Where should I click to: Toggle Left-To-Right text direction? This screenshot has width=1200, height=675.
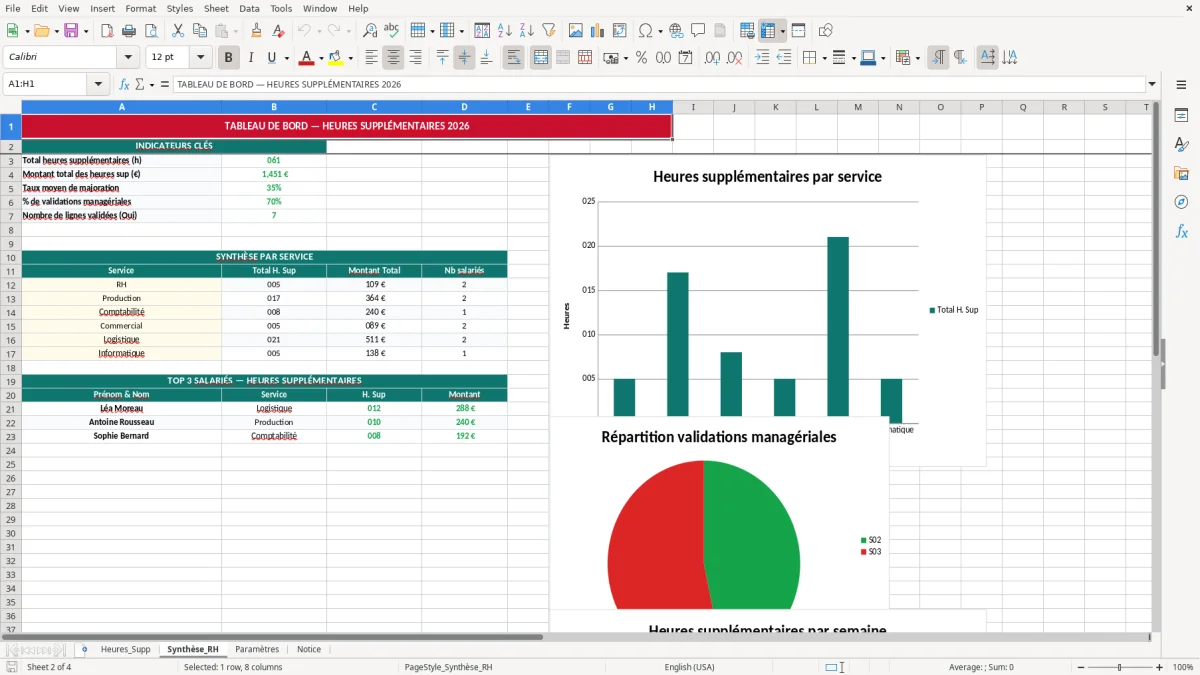[x=938, y=58]
